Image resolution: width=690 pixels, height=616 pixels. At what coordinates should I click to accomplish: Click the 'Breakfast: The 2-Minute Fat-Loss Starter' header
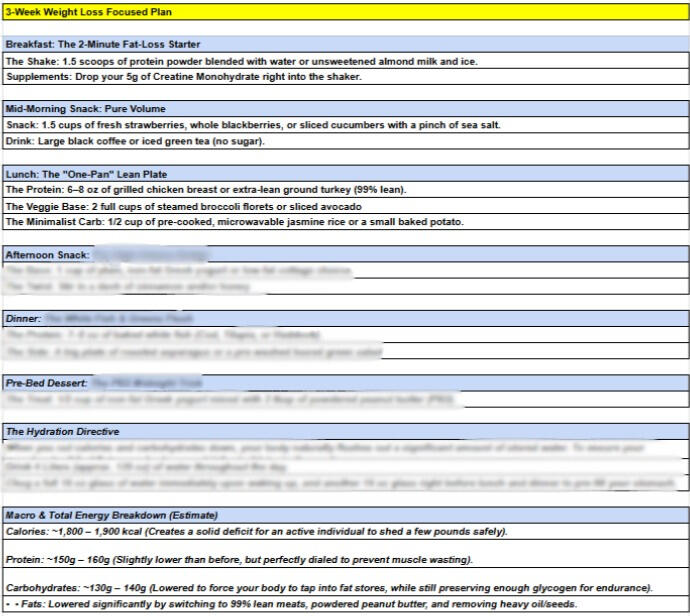tap(345, 44)
